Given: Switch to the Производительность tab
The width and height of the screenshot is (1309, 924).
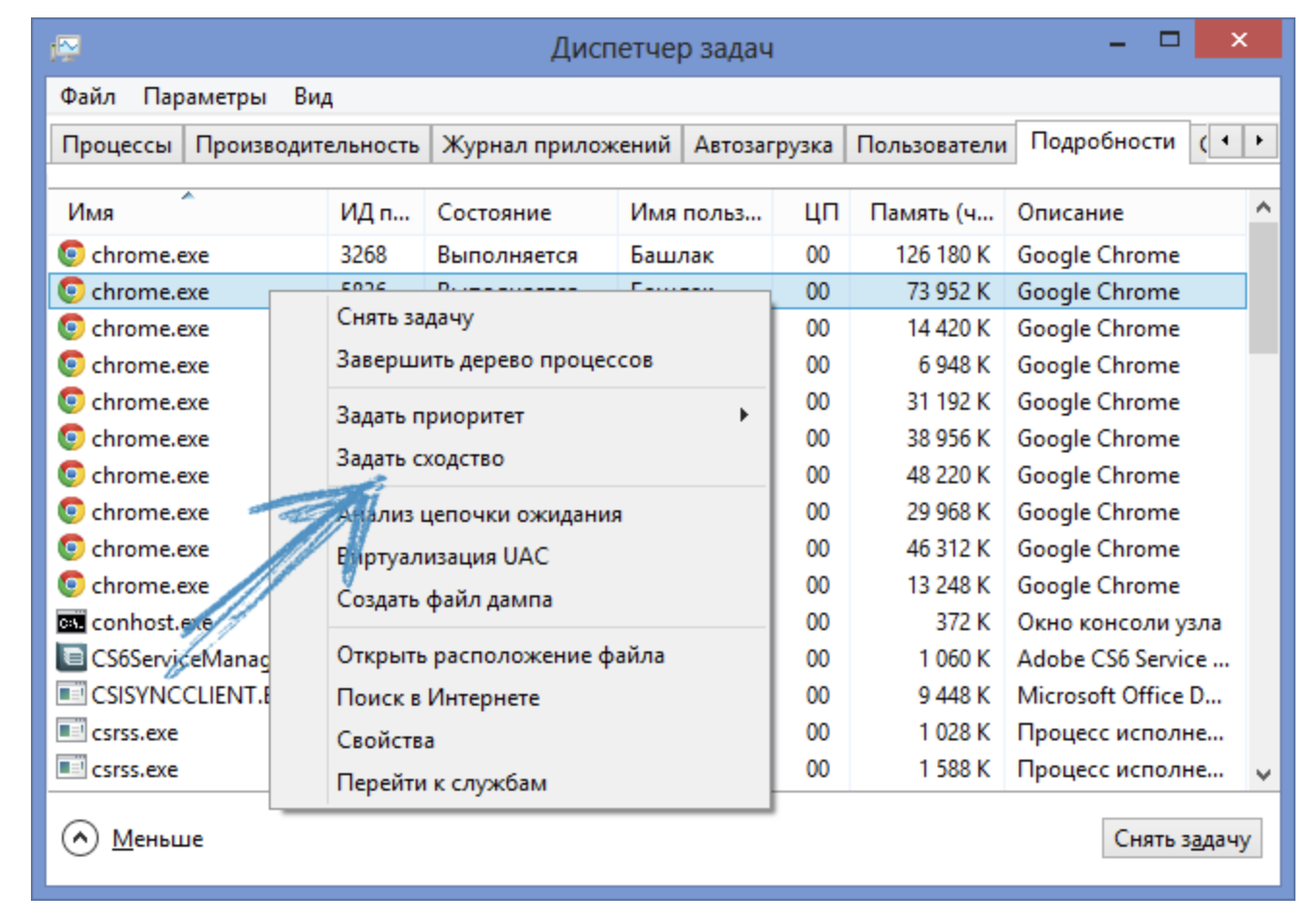Looking at the screenshot, I should [307, 145].
